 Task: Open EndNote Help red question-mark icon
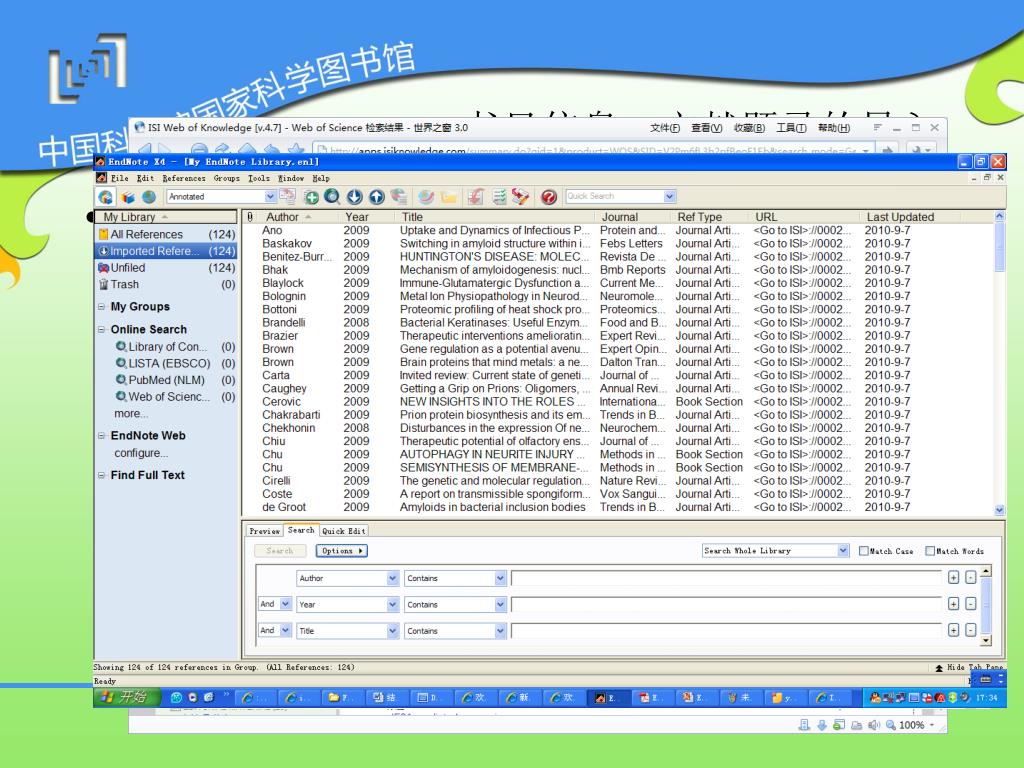(x=549, y=197)
